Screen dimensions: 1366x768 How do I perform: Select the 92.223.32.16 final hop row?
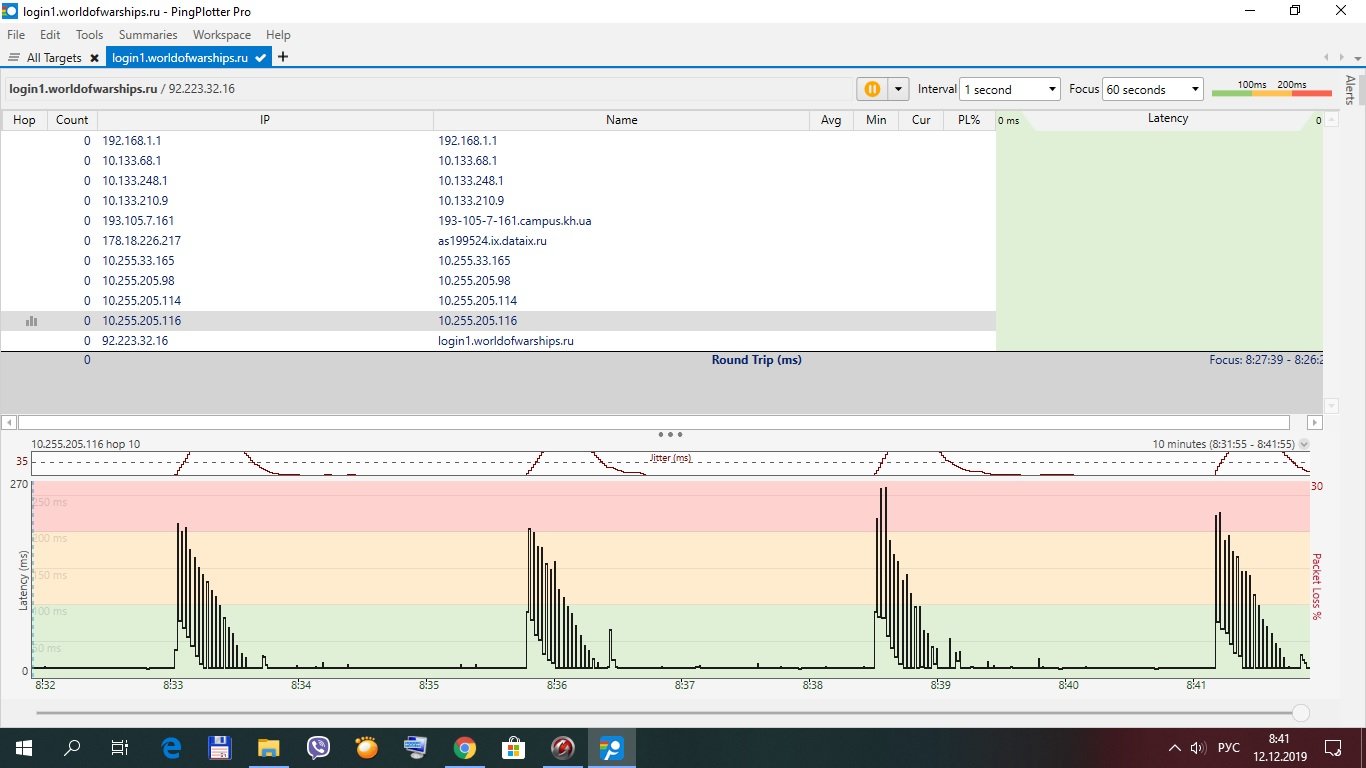click(498, 341)
